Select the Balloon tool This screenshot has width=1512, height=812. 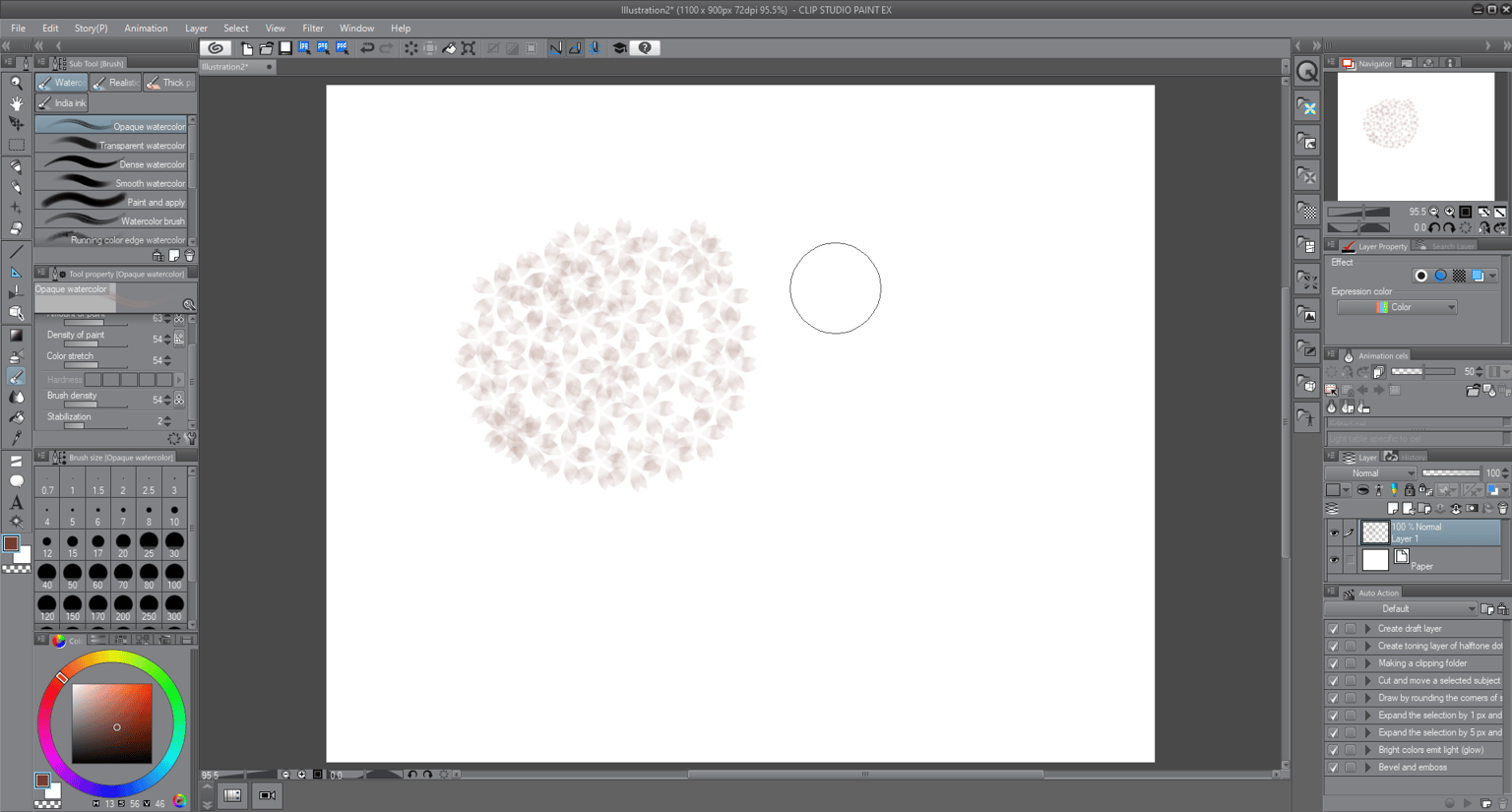pyautogui.click(x=16, y=481)
